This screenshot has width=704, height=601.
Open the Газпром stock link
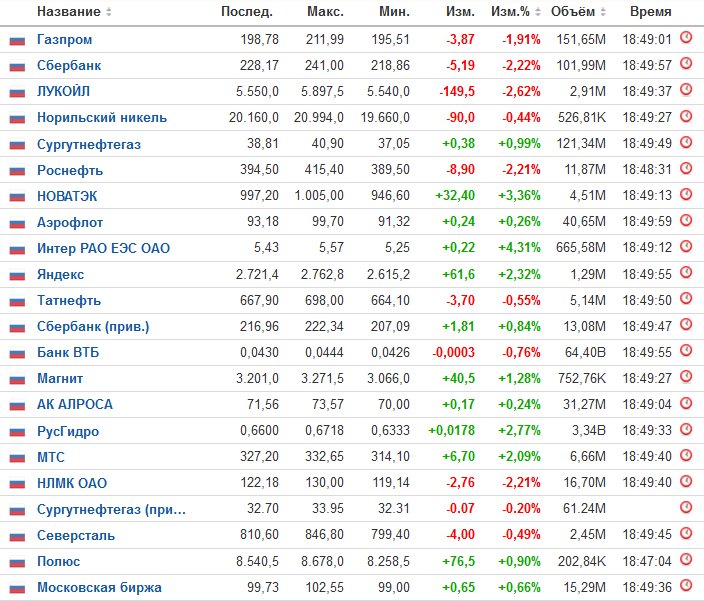[x=65, y=39]
